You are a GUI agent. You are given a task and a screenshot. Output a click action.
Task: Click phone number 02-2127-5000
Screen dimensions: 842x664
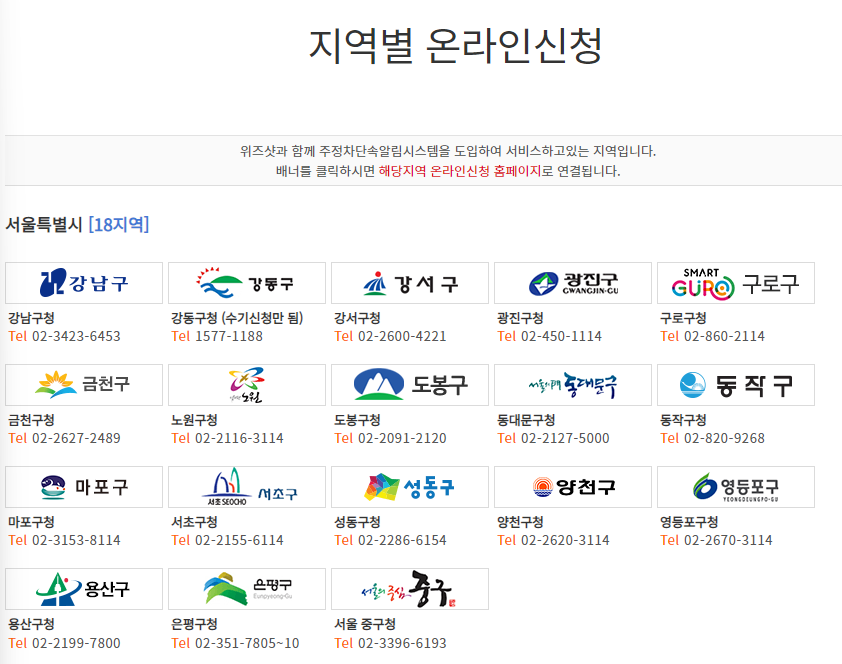(x=565, y=439)
